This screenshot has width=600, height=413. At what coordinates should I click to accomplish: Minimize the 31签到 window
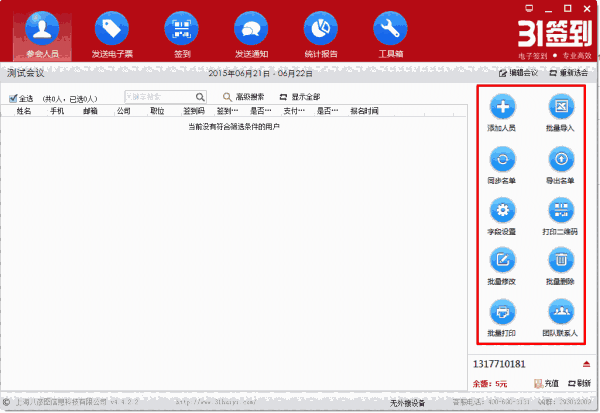[549, 9]
